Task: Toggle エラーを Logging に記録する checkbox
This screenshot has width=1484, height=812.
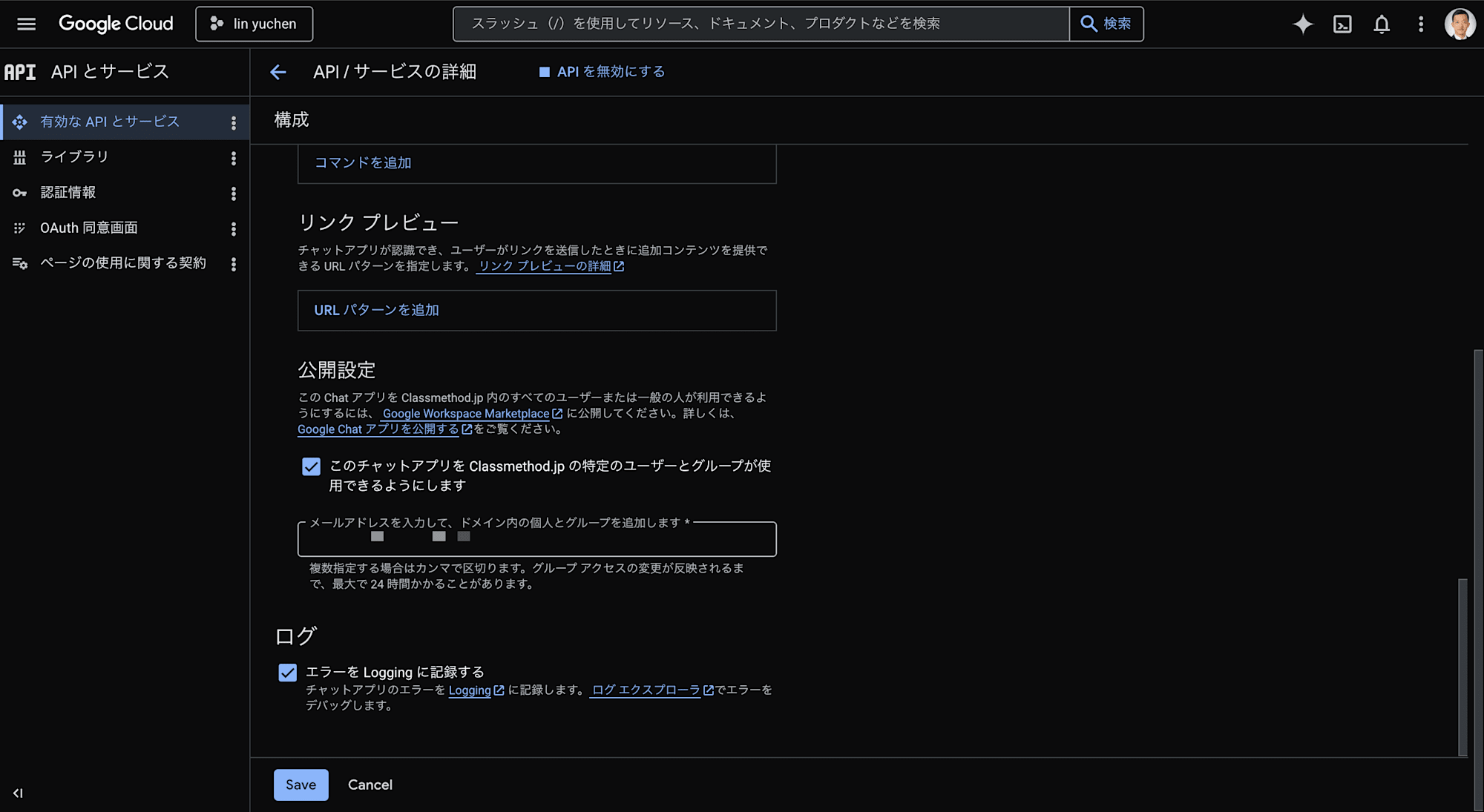Action: [x=287, y=673]
